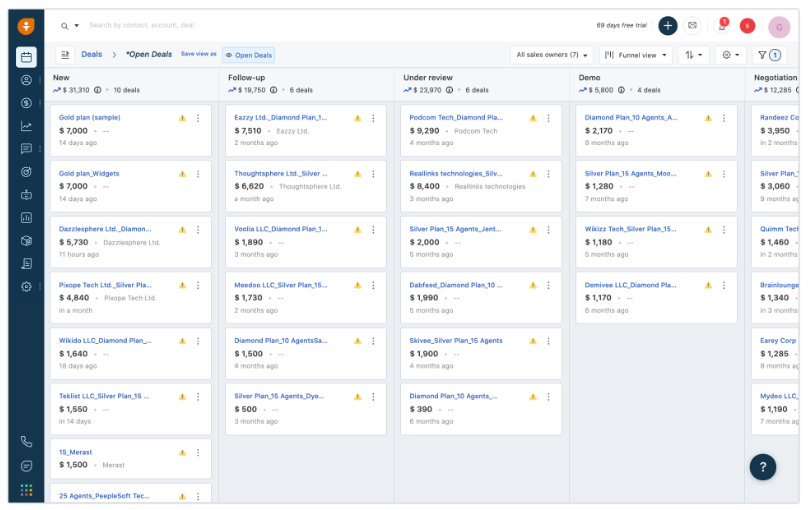
Task: Open the Reallinks technologies_Silv... deal
Action: 456,174
